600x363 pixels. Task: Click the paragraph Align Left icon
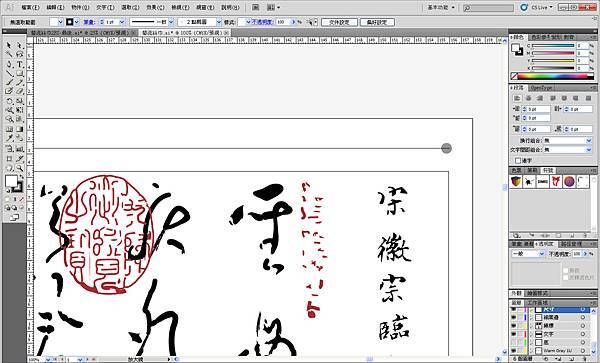(517, 98)
